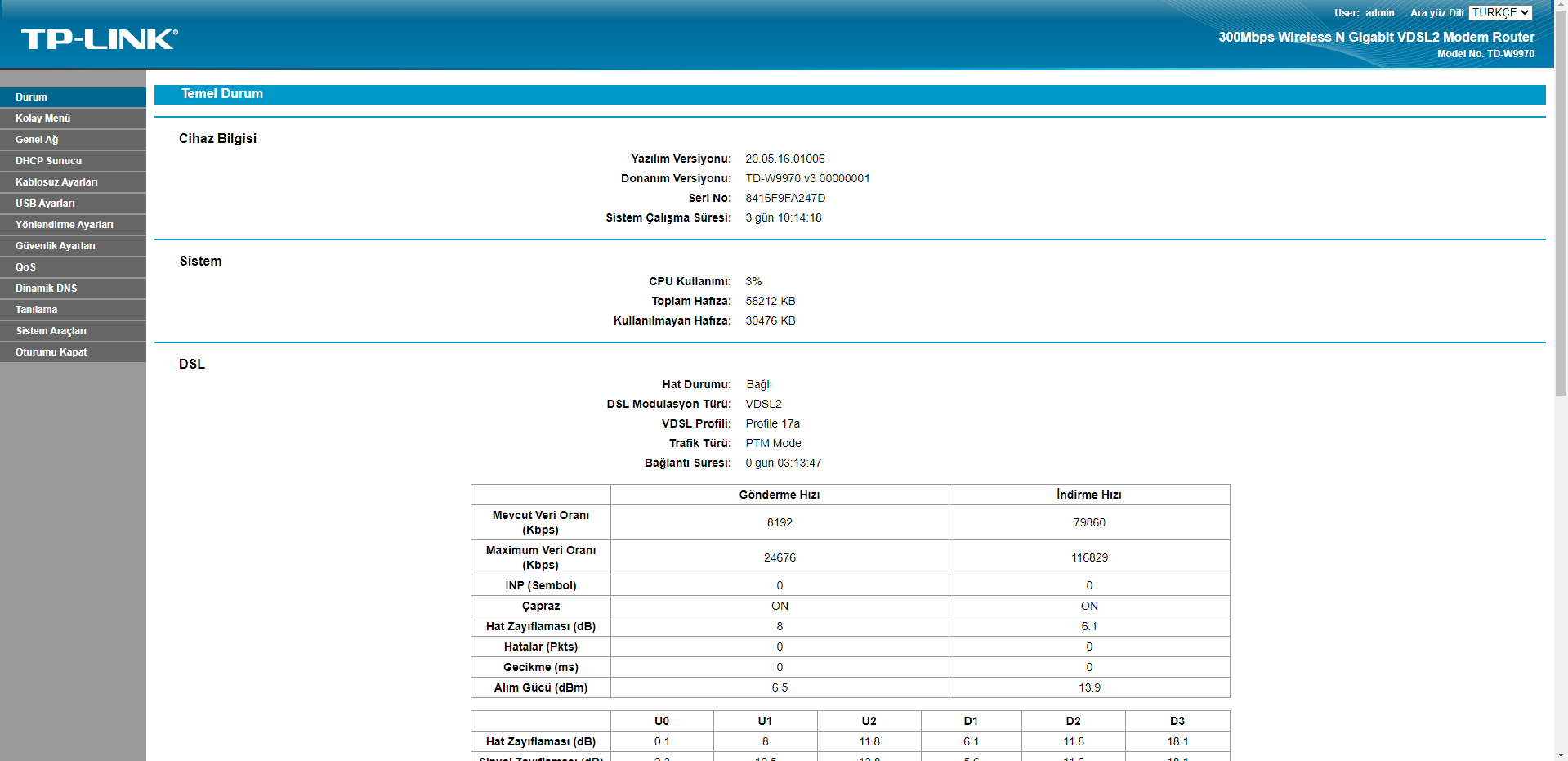Click the D3 column header

click(1177, 721)
